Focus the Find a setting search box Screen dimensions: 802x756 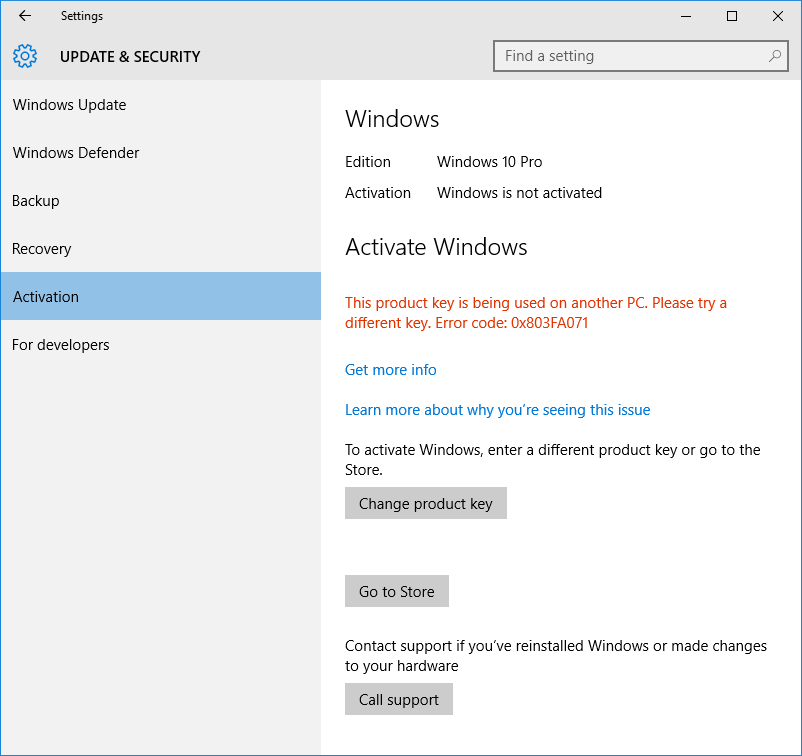[x=640, y=56]
